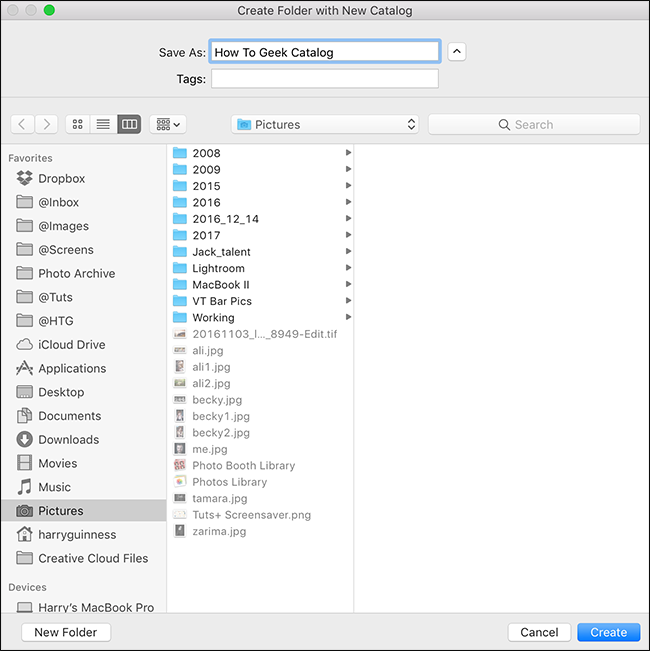Switch to list view mode
Viewport: 650px width, 651px height.
tap(102, 125)
